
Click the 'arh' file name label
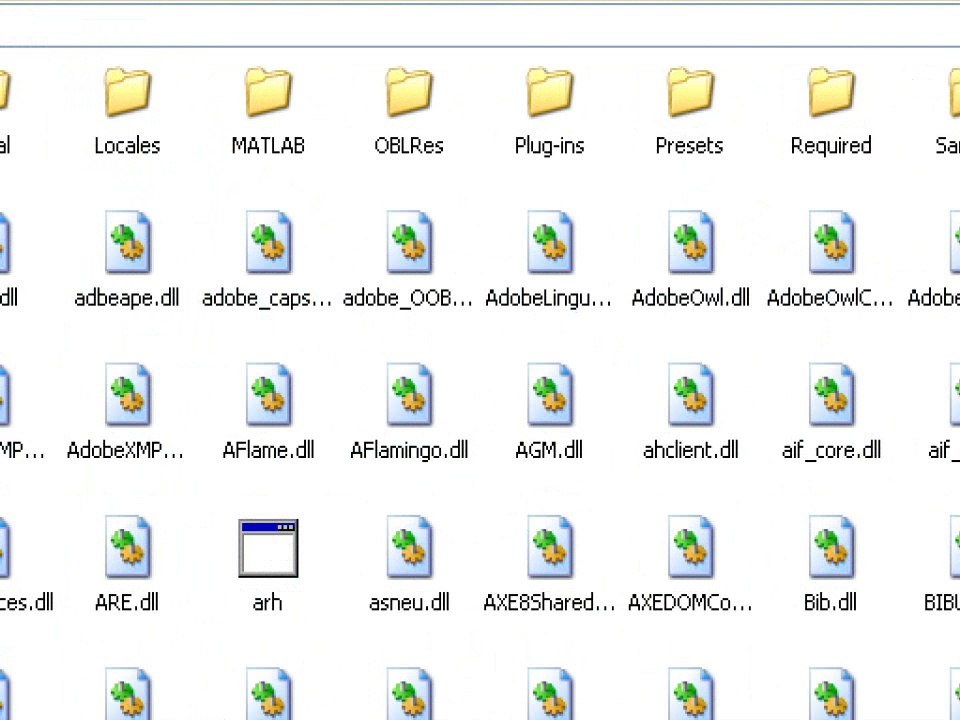pos(268,603)
